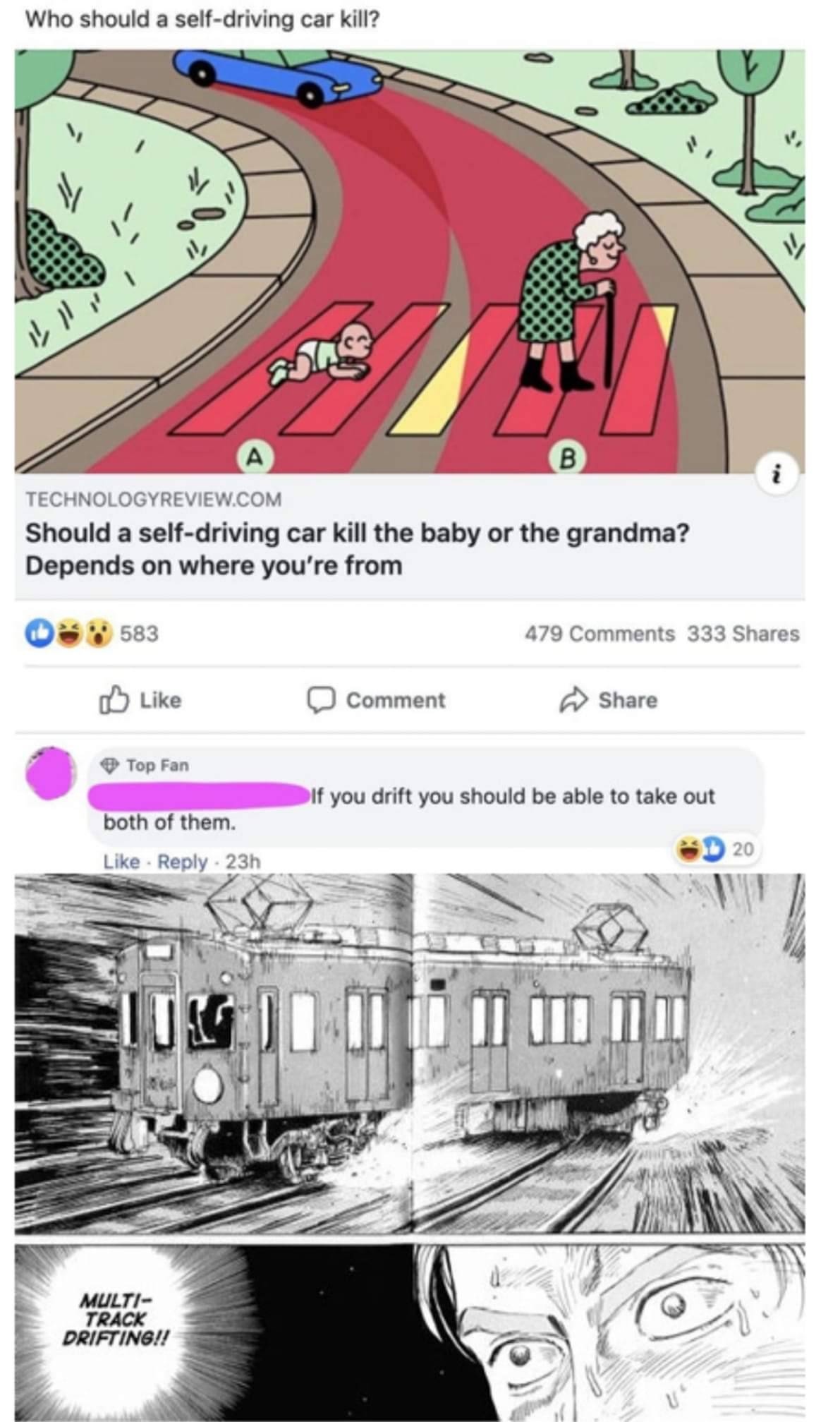Screen dimensions: 840x1422
Task: Click the commenter's pink profile avatar
Action: tap(51, 773)
